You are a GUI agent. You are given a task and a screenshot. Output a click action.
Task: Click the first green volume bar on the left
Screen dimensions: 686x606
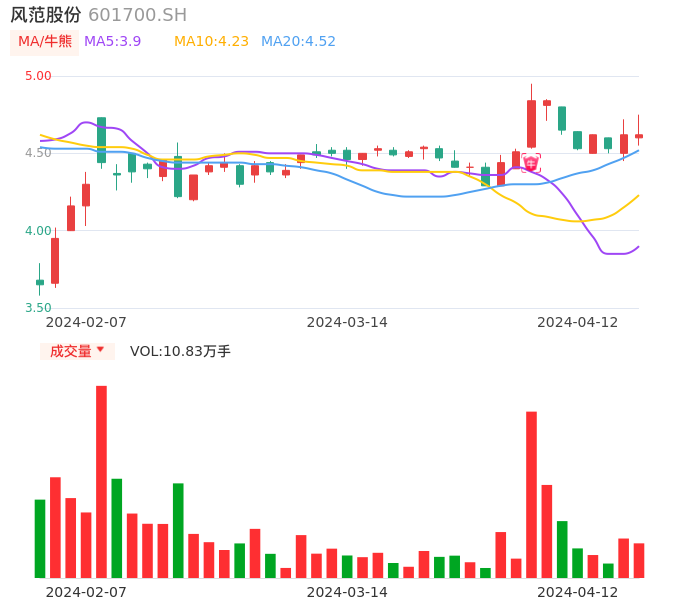[40, 538]
